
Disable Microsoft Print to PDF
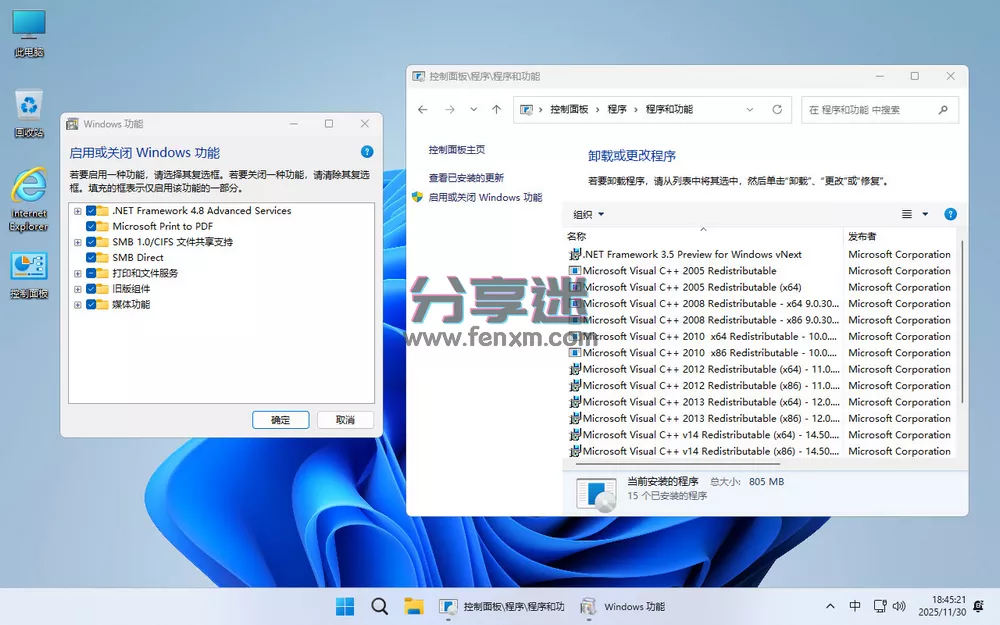(90, 226)
